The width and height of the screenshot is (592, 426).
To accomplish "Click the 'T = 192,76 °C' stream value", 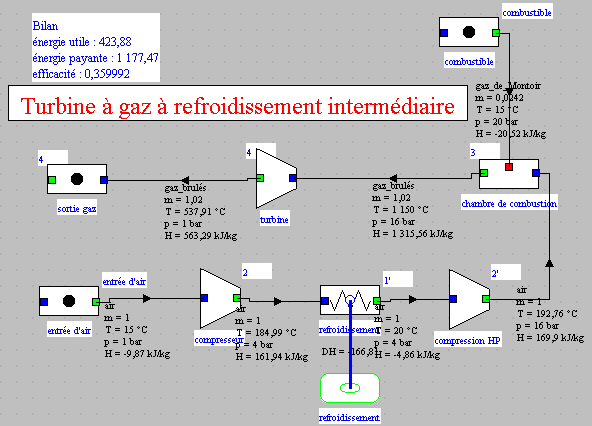I will (x=547, y=314).
